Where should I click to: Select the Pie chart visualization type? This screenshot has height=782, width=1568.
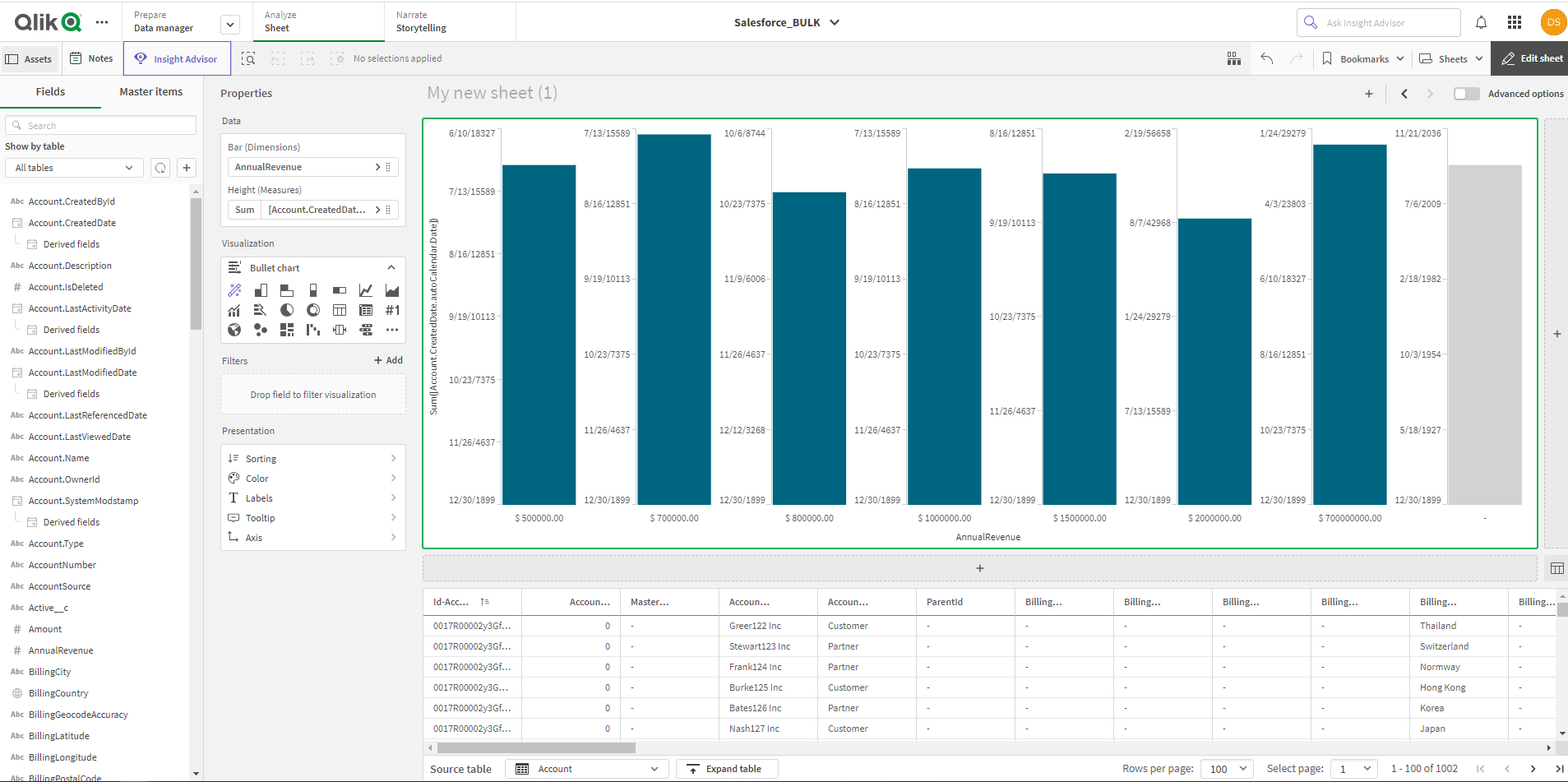coord(287,310)
